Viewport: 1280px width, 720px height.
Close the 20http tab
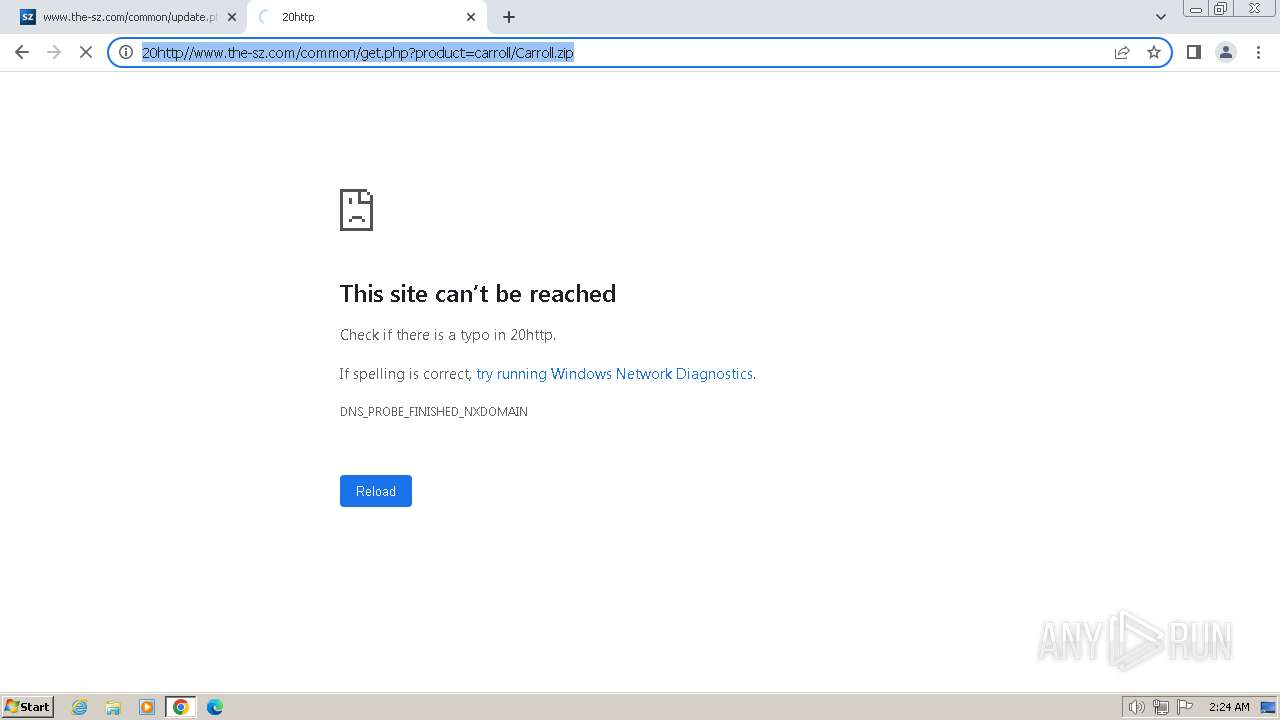pyautogui.click(x=471, y=17)
